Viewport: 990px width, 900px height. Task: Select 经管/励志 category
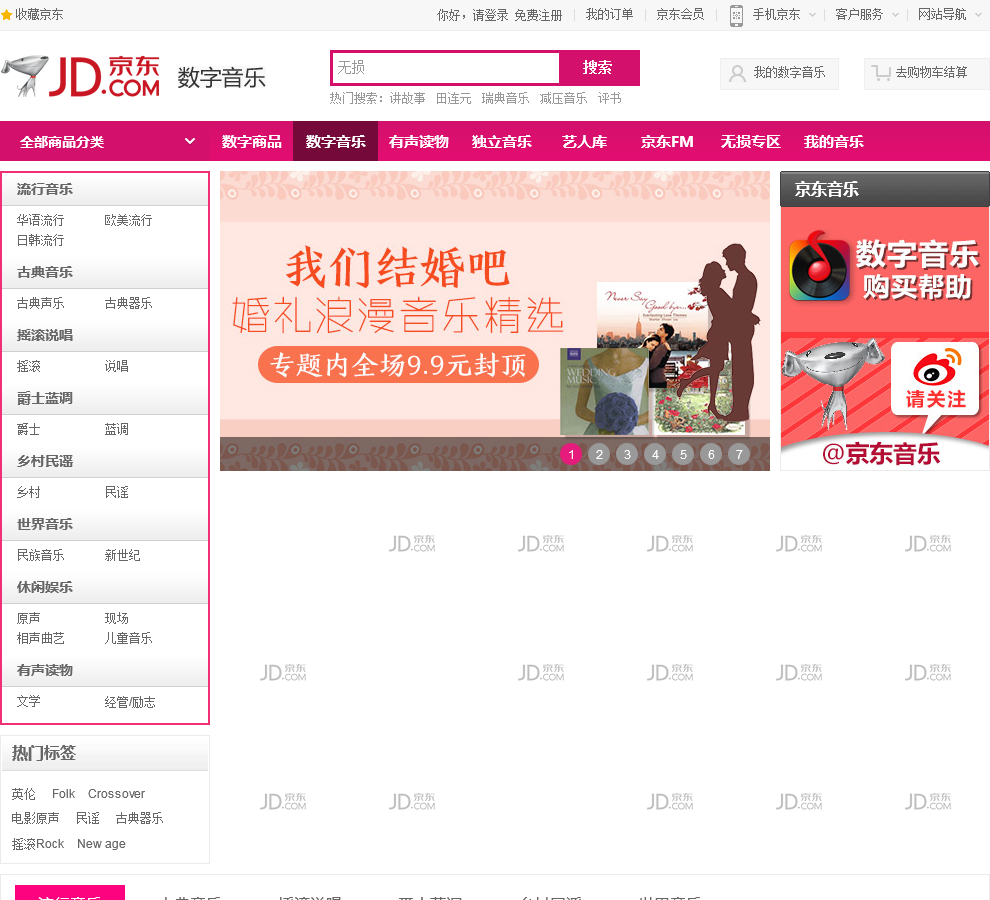(x=129, y=702)
